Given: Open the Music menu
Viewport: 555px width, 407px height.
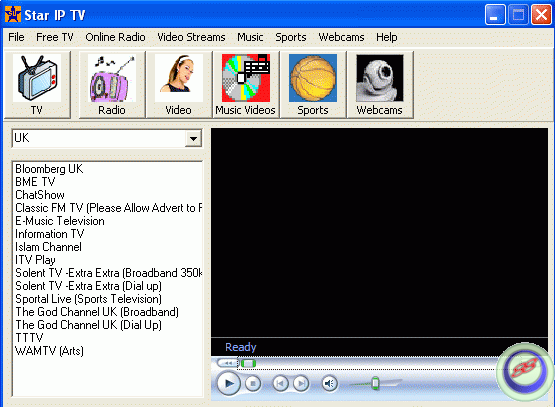Looking at the screenshot, I should (x=250, y=37).
